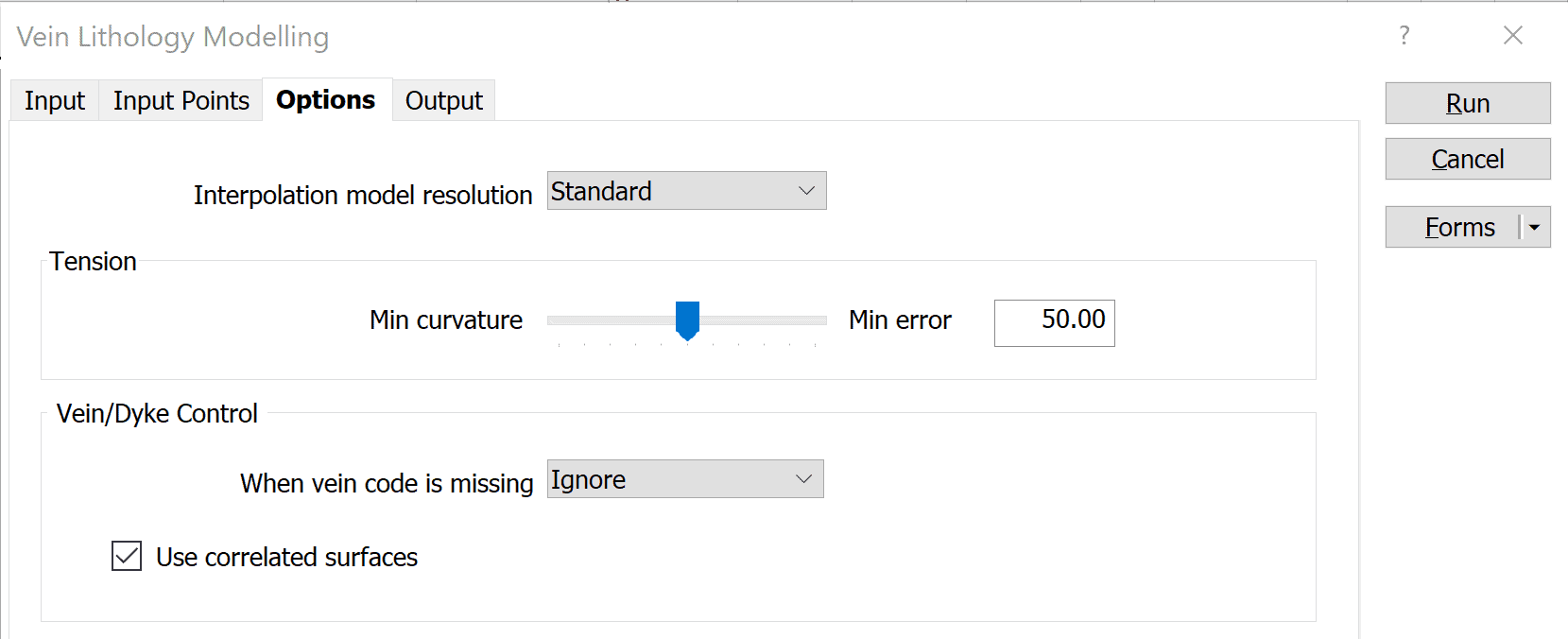Click the Tension group label
This screenshot has height=639, width=1568.
(x=93, y=262)
